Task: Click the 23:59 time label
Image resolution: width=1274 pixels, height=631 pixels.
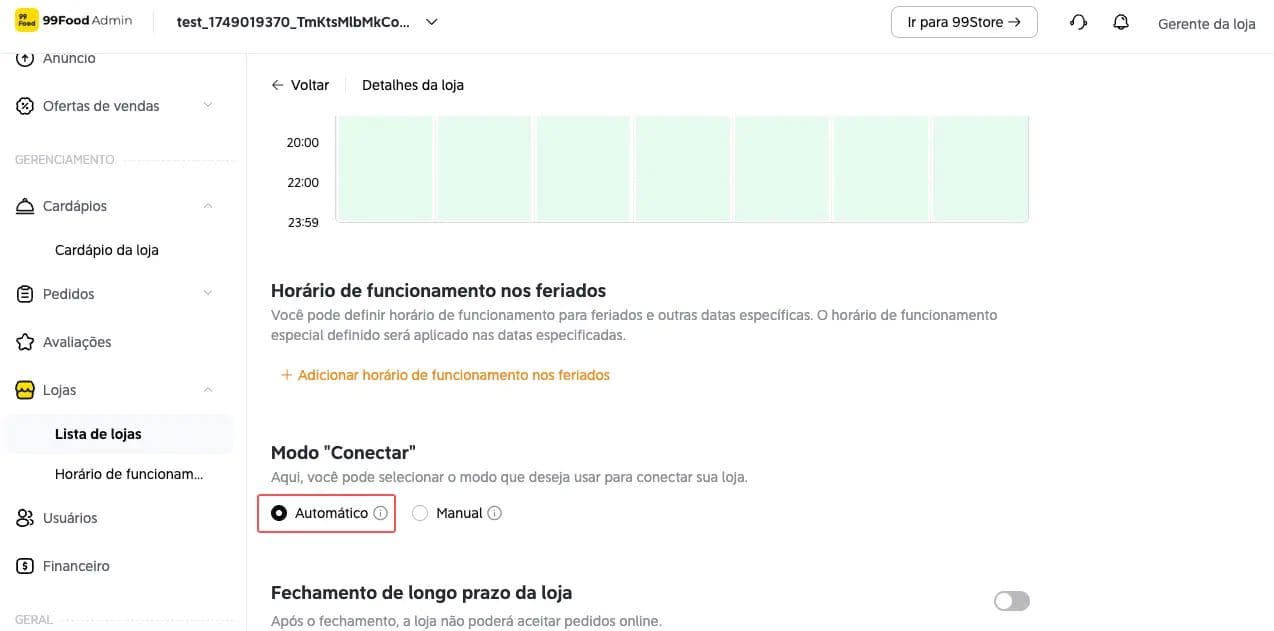Action: tap(303, 222)
